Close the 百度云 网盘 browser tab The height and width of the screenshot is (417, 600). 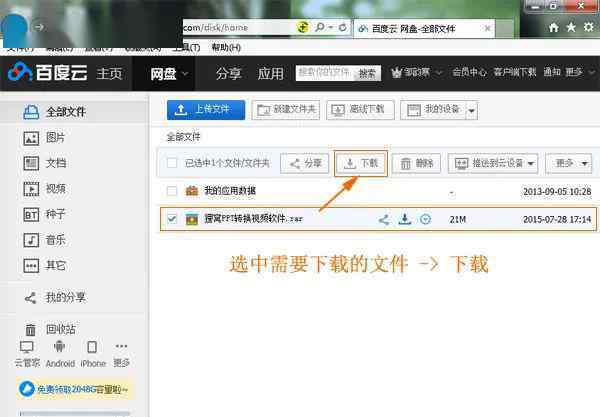pos(488,28)
